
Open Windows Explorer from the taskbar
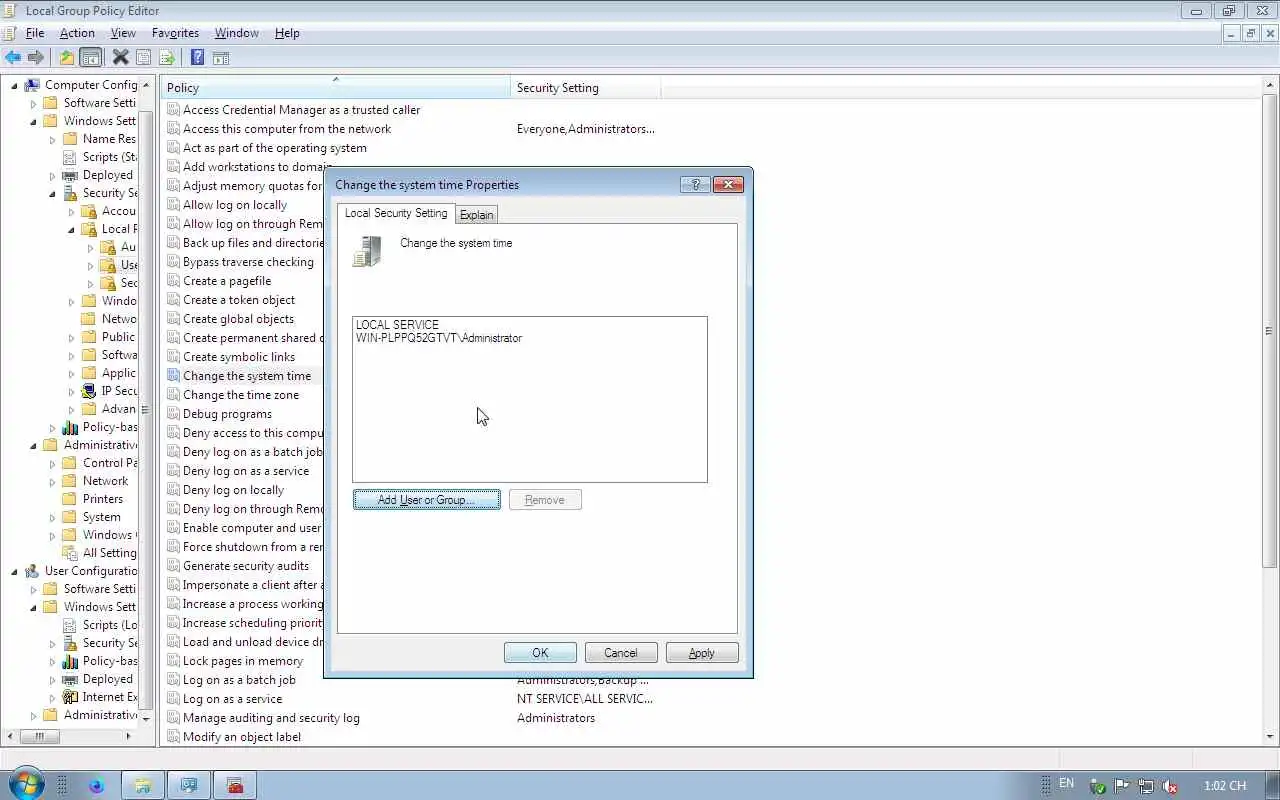click(142, 785)
